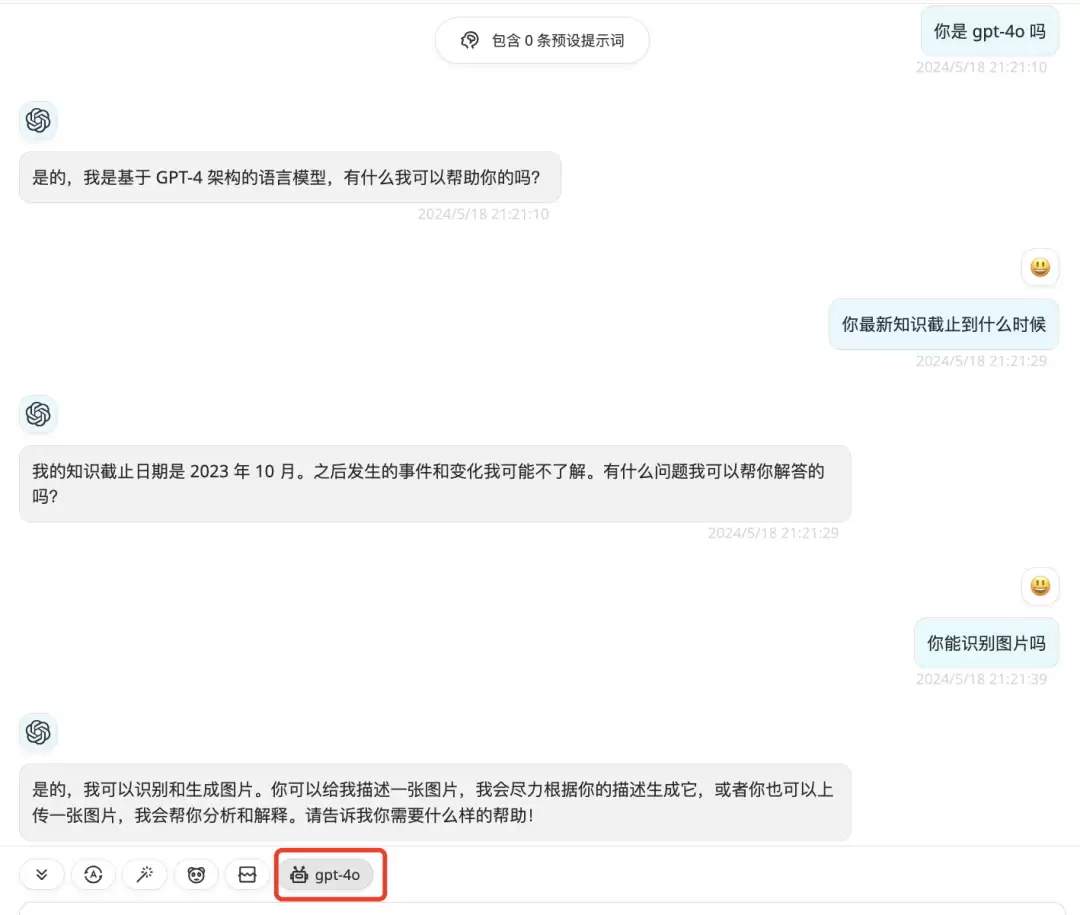The height and width of the screenshot is (915, 1080).
Task: Select the user message 你能识别图片吗
Action: tap(986, 643)
